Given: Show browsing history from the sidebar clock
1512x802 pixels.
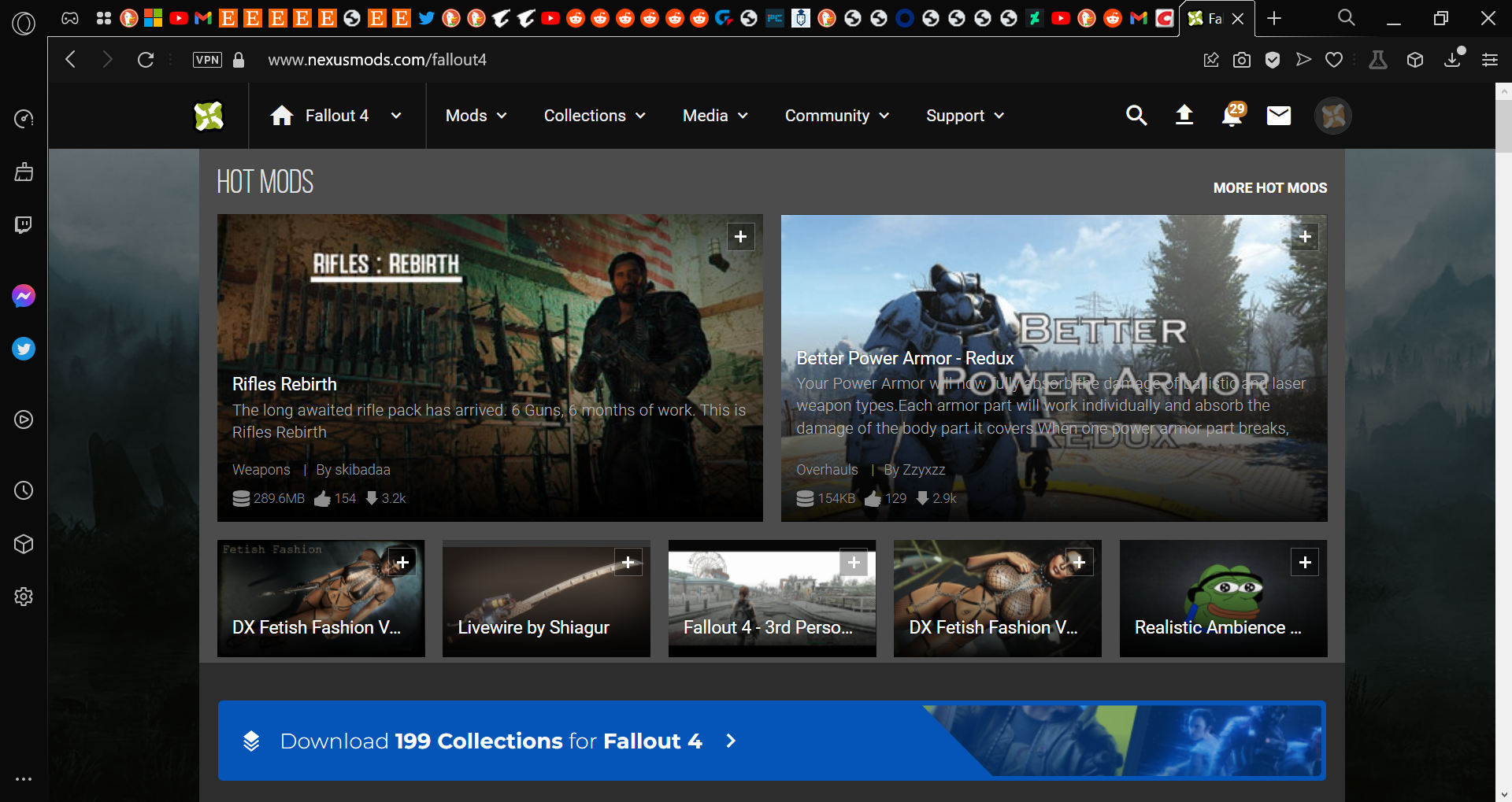Looking at the screenshot, I should [24, 490].
